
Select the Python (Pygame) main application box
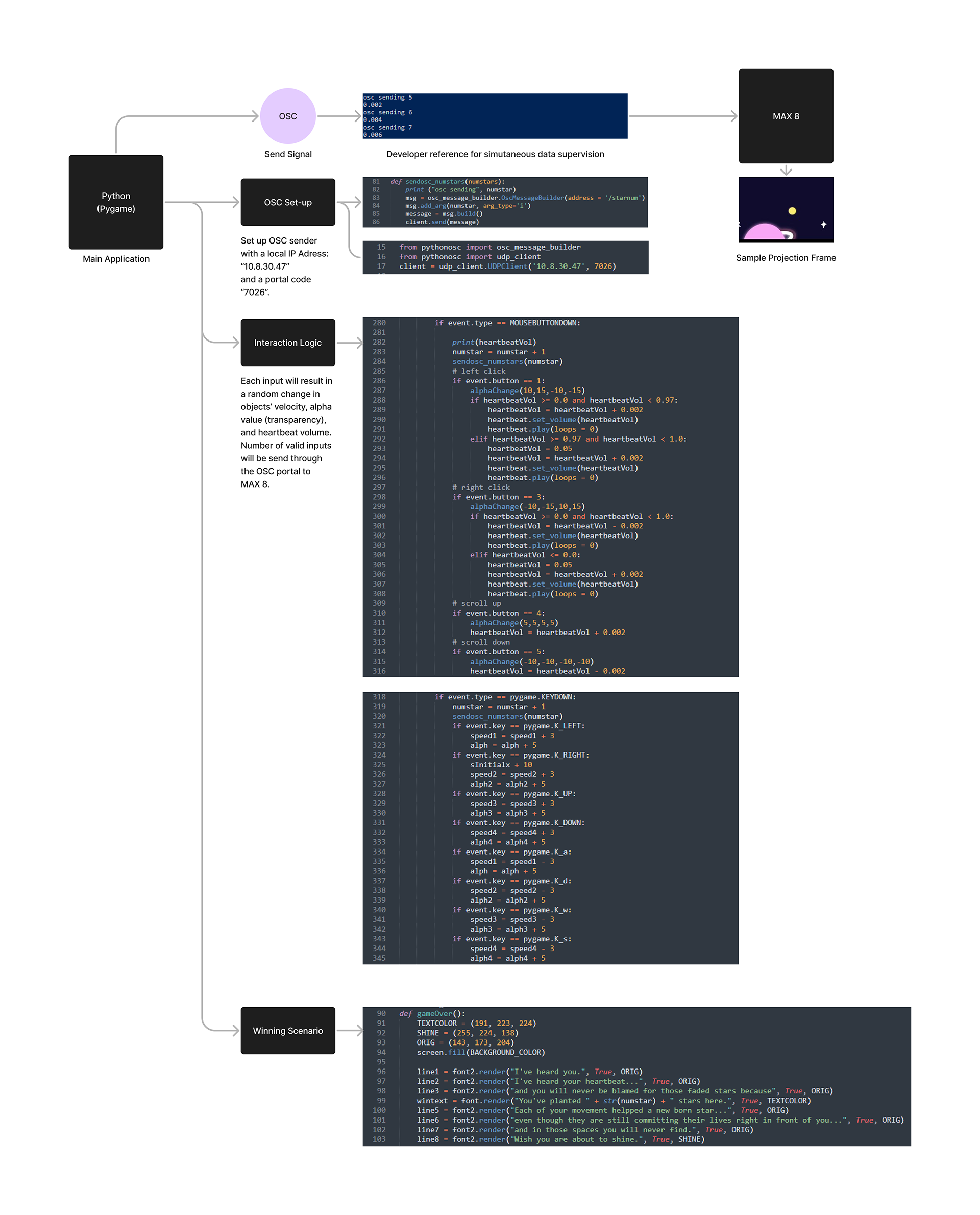point(116,202)
